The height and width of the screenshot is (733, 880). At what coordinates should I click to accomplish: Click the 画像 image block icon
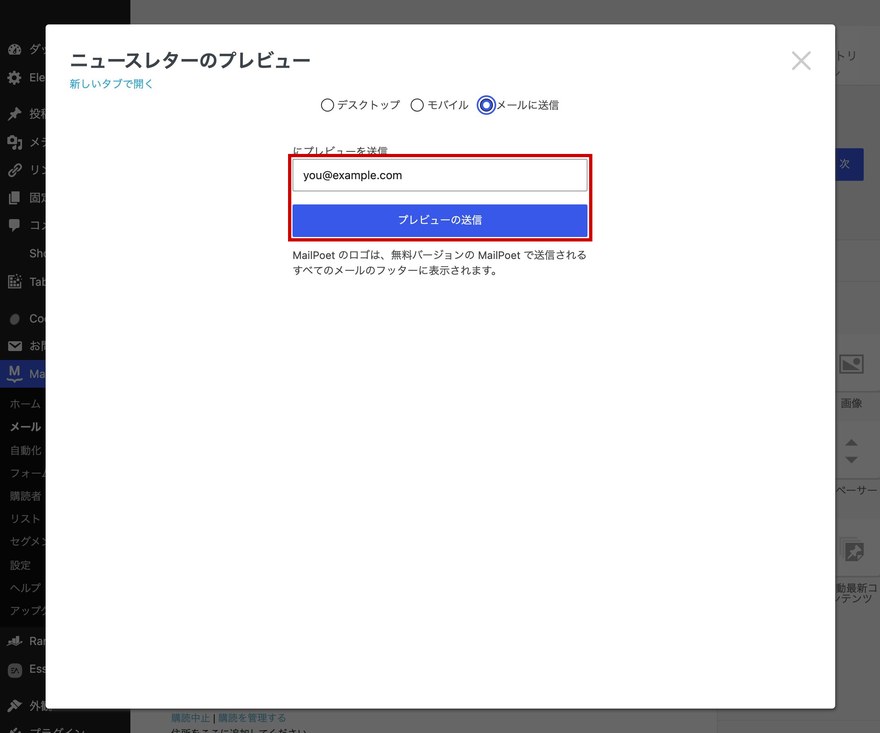[x=851, y=364]
